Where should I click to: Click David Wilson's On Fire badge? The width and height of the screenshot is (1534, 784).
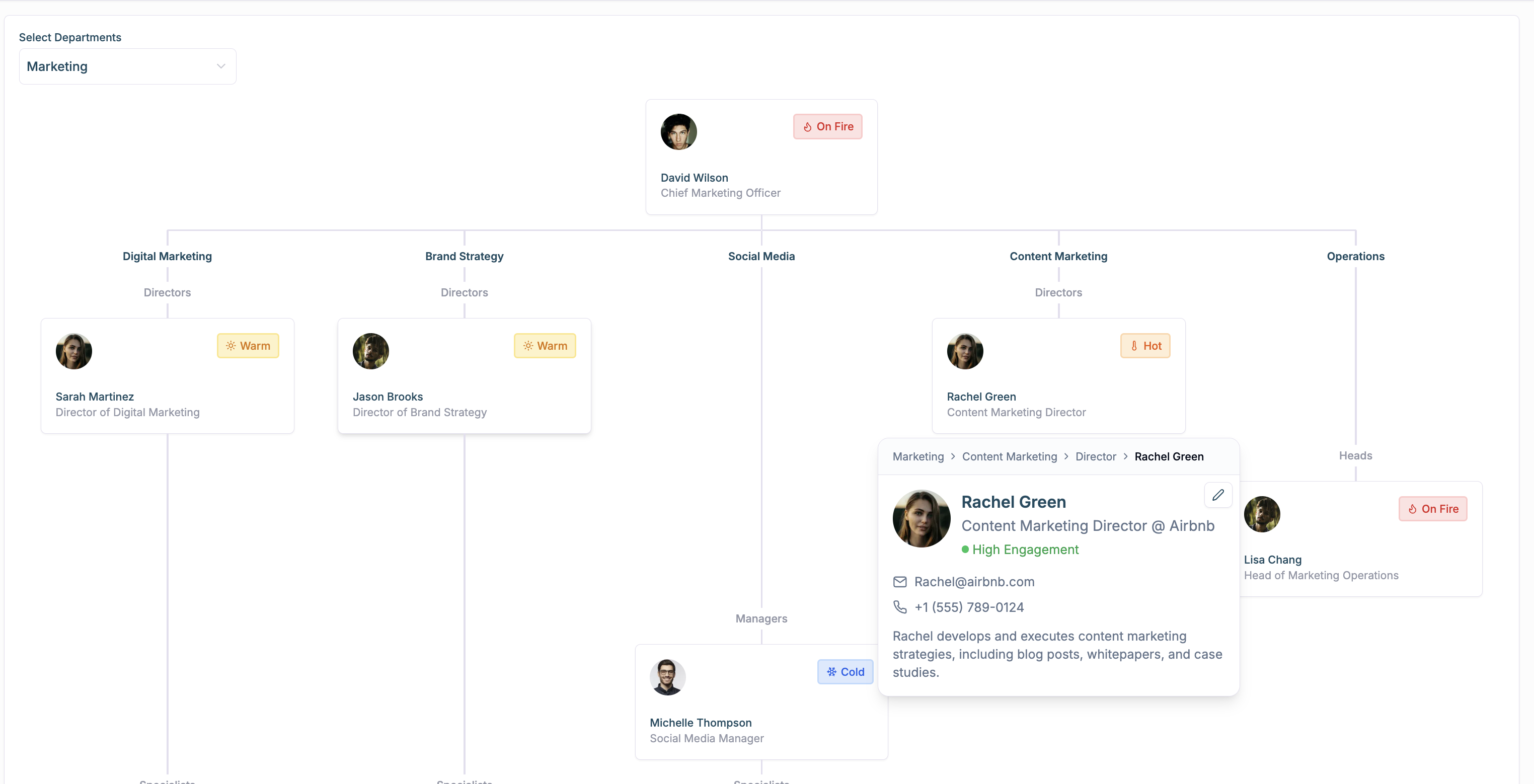coord(827,126)
